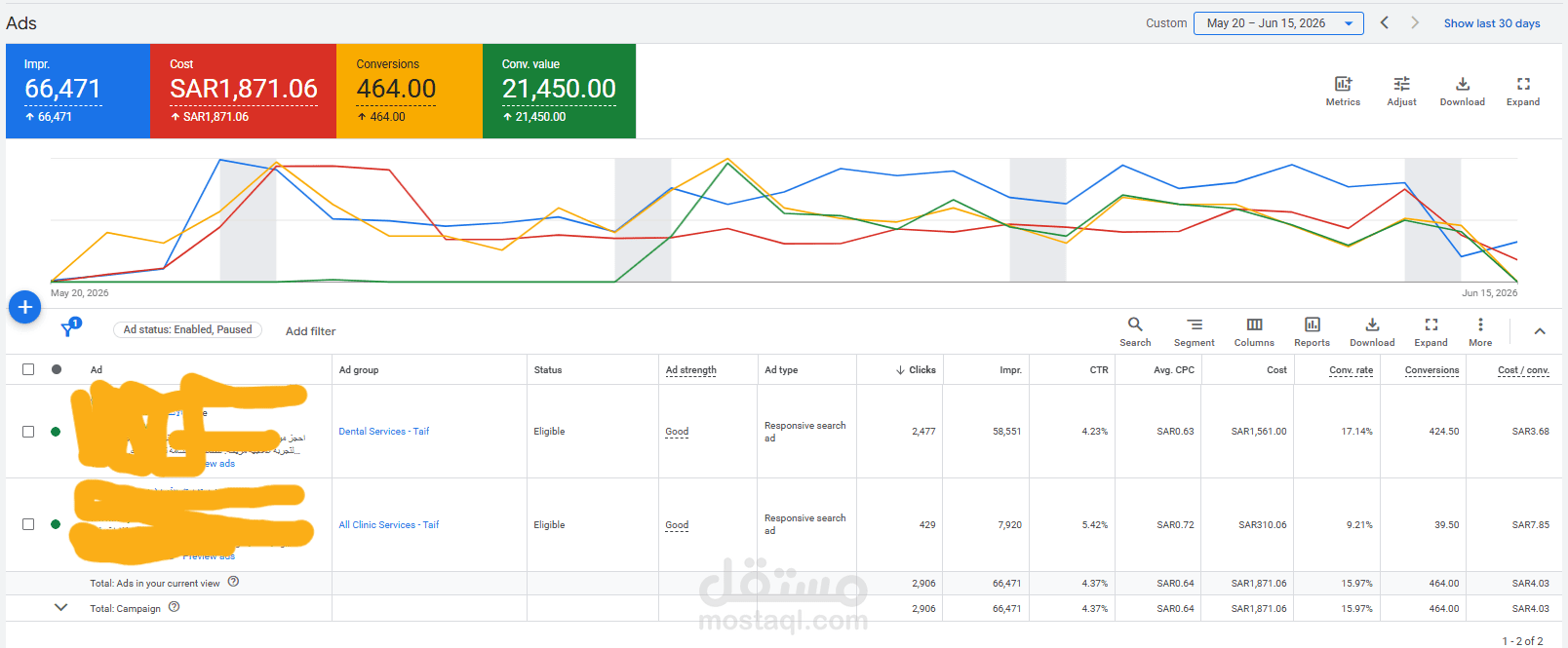
Task: Sort by the Impr. column header
Action: (1010, 370)
